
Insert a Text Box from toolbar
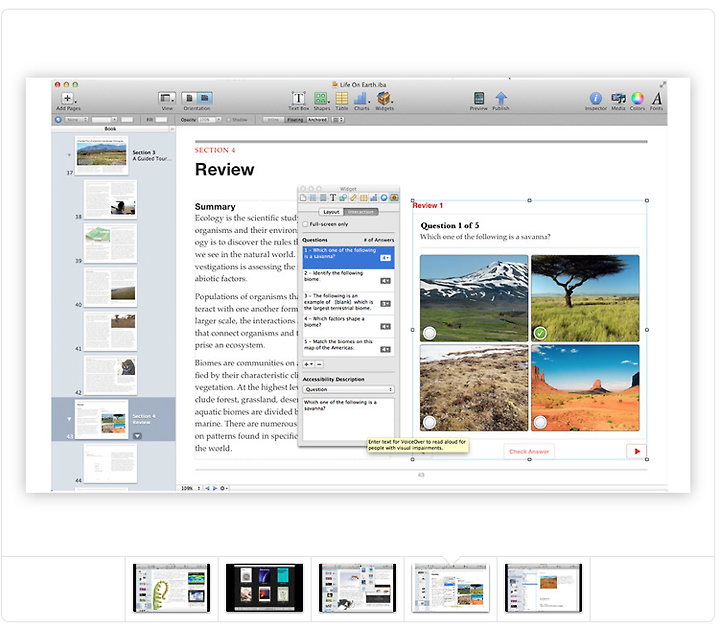(x=298, y=98)
